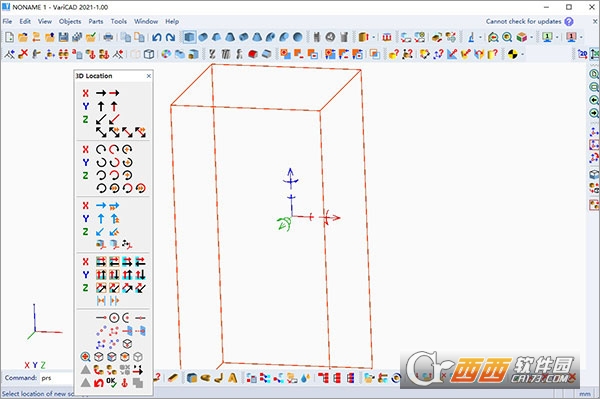Open the zoom magnifier tool in top toolbar

coord(507,37)
